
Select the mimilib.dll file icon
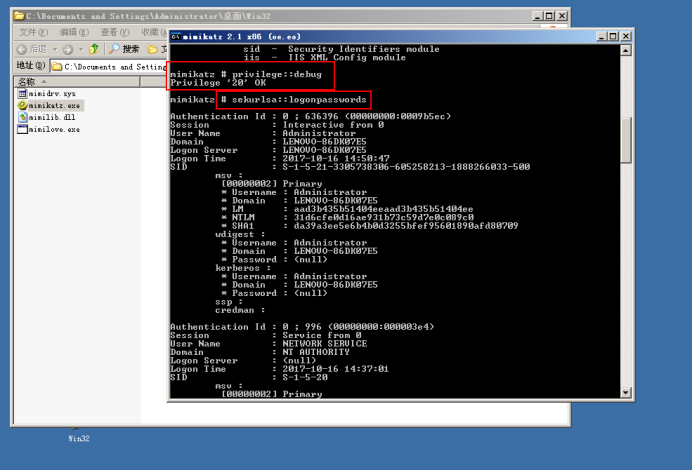point(23,117)
